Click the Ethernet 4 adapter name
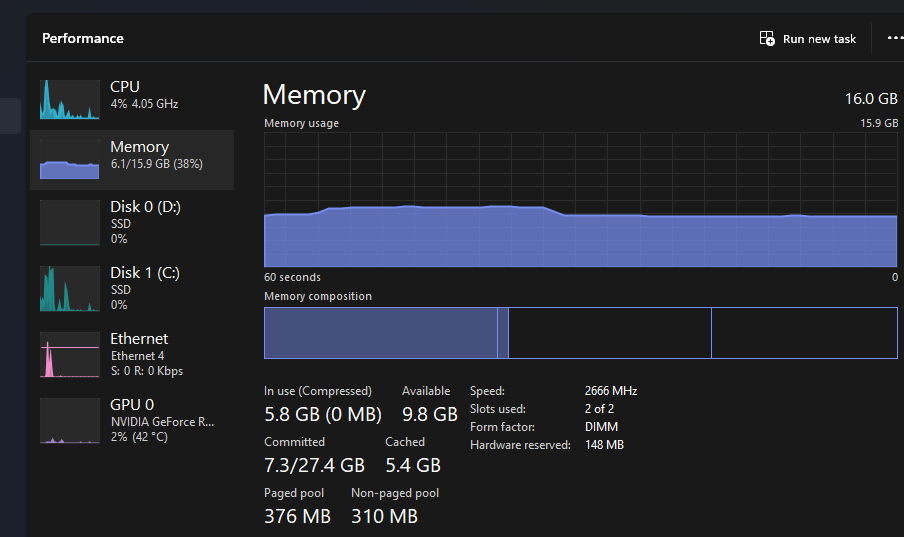 (x=137, y=356)
